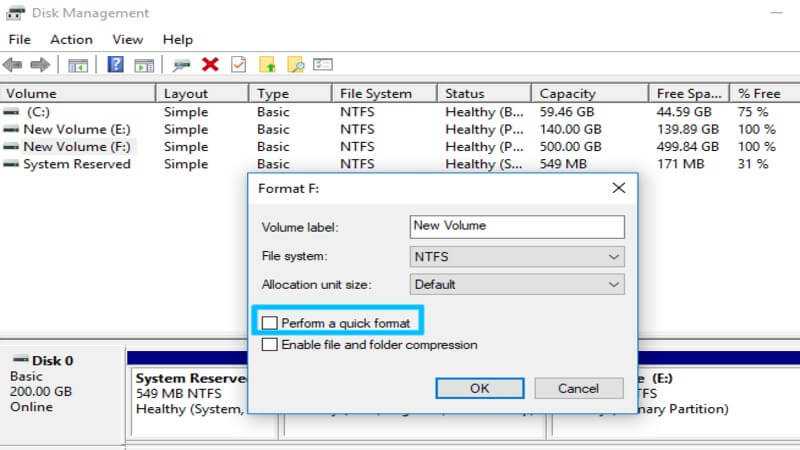800x450 pixels.
Task: Minimize the Disk Management window
Action: (x=777, y=13)
